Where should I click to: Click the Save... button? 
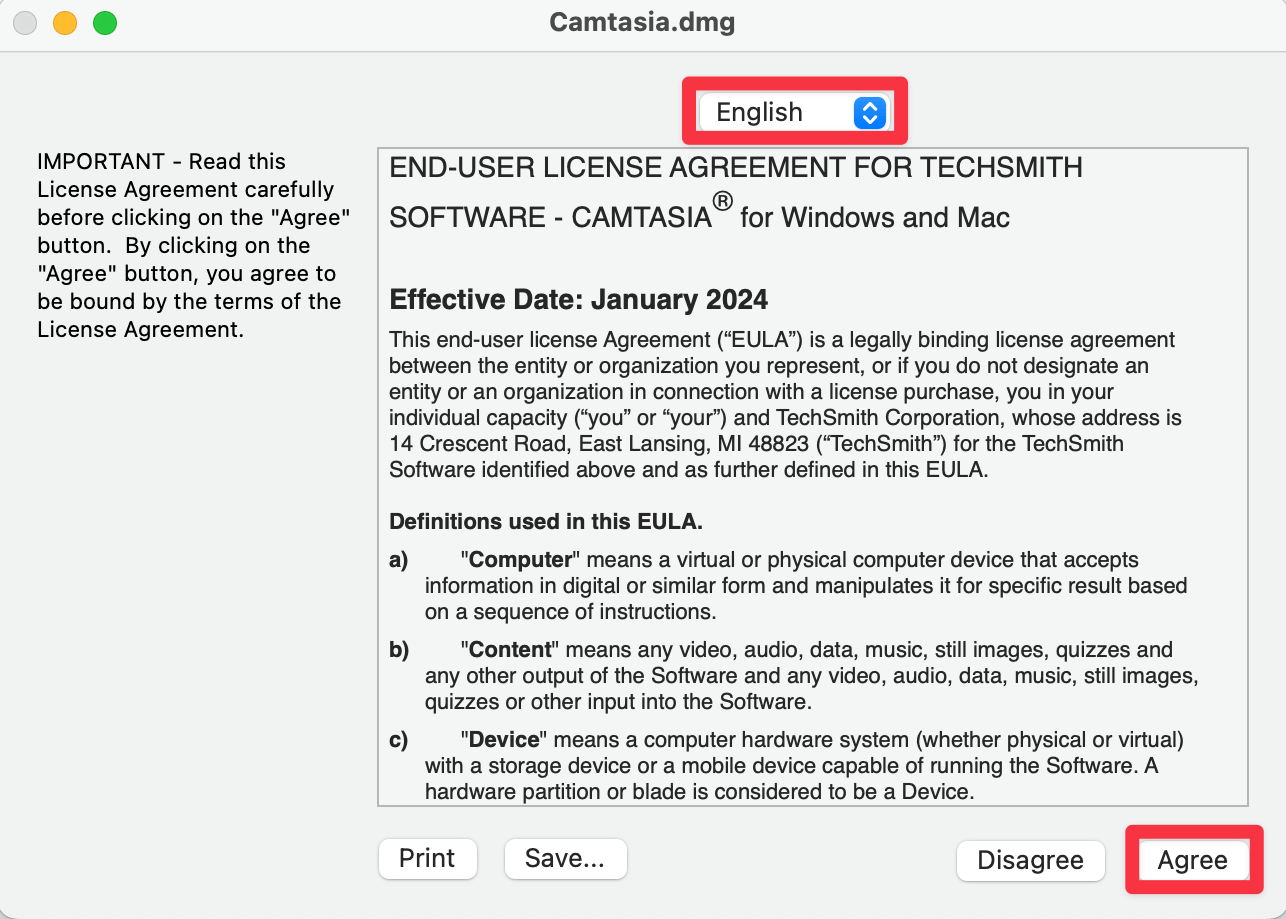[565, 858]
